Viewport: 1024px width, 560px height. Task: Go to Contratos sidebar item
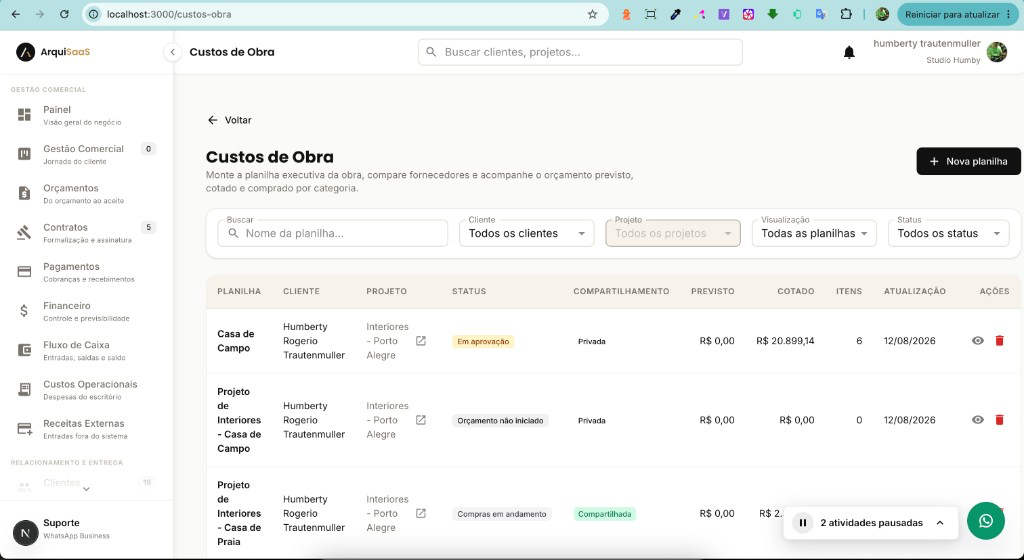(86, 233)
